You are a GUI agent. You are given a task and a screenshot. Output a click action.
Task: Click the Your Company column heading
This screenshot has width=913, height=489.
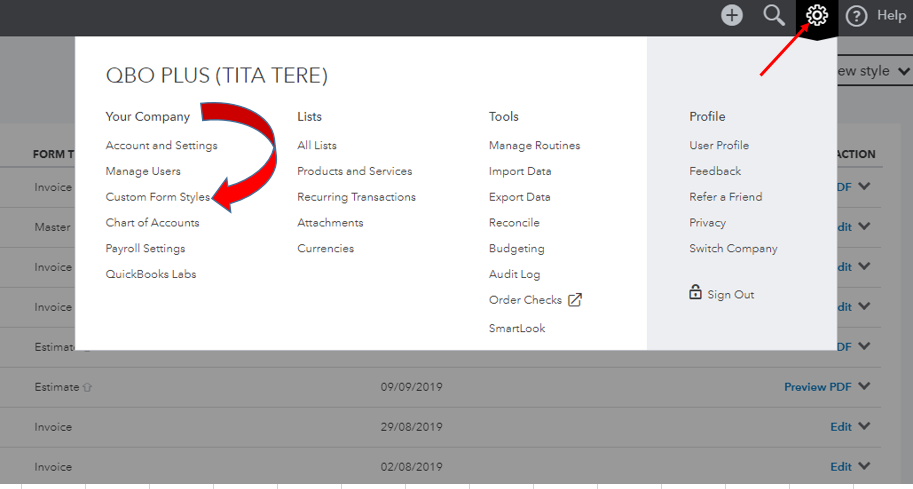coord(148,116)
